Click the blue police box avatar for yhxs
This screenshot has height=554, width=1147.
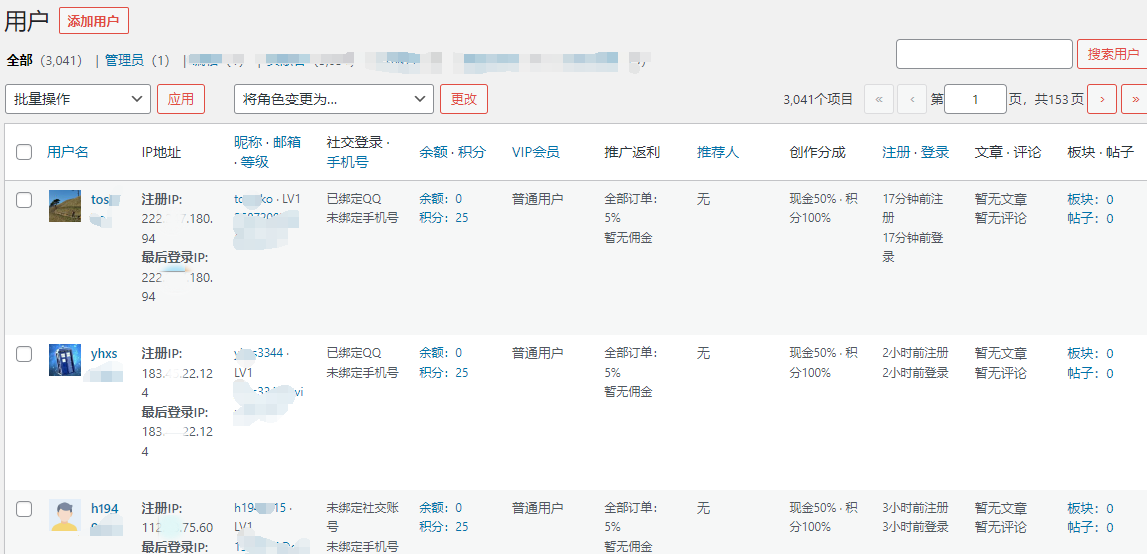65,360
